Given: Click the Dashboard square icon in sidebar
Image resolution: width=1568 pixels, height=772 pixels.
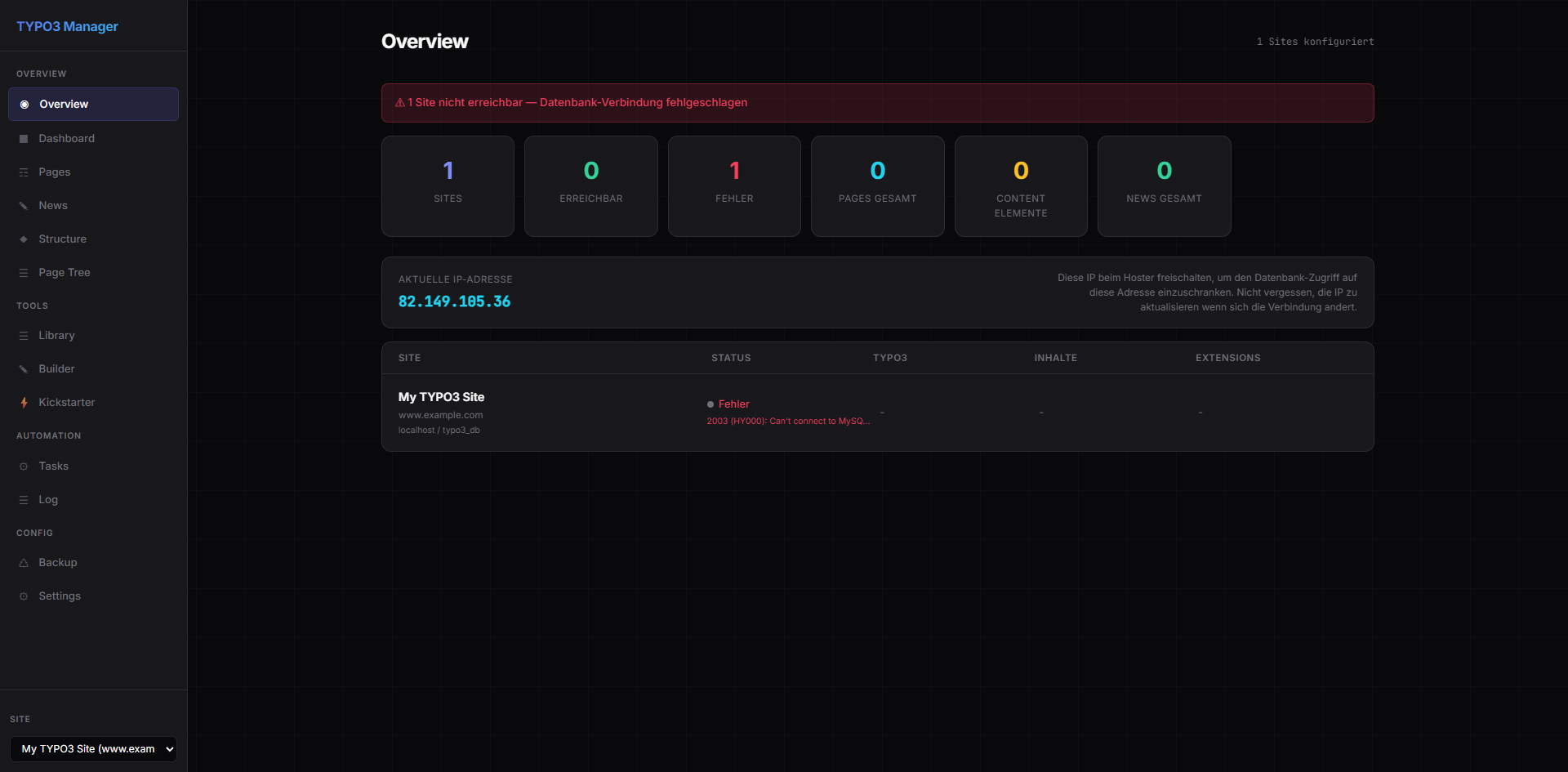Looking at the screenshot, I should tap(24, 139).
